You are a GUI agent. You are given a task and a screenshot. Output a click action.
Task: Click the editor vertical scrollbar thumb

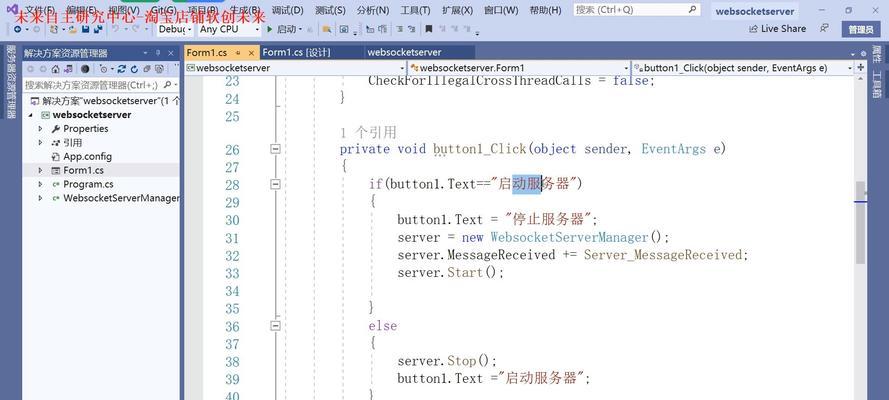click(860, 223)
